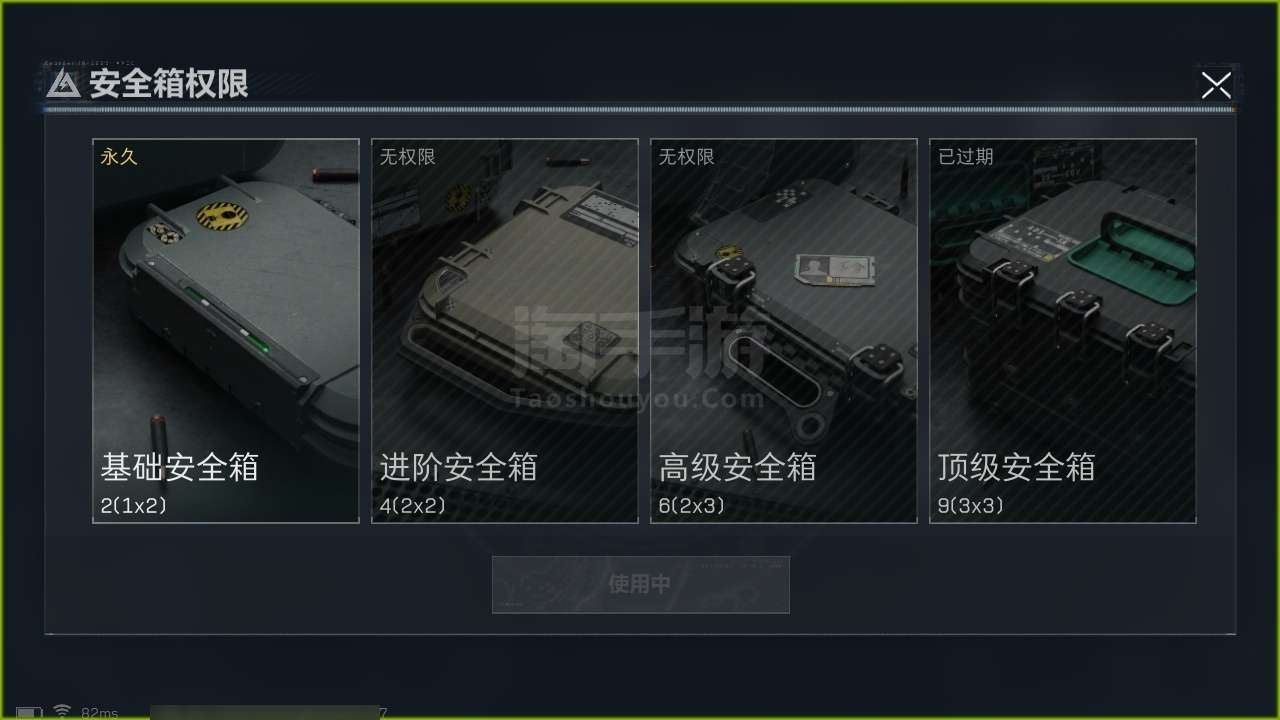1280x720 pixels.
Task: Click the 4(2x2) capacity text
Action: (x=412, y=506)
